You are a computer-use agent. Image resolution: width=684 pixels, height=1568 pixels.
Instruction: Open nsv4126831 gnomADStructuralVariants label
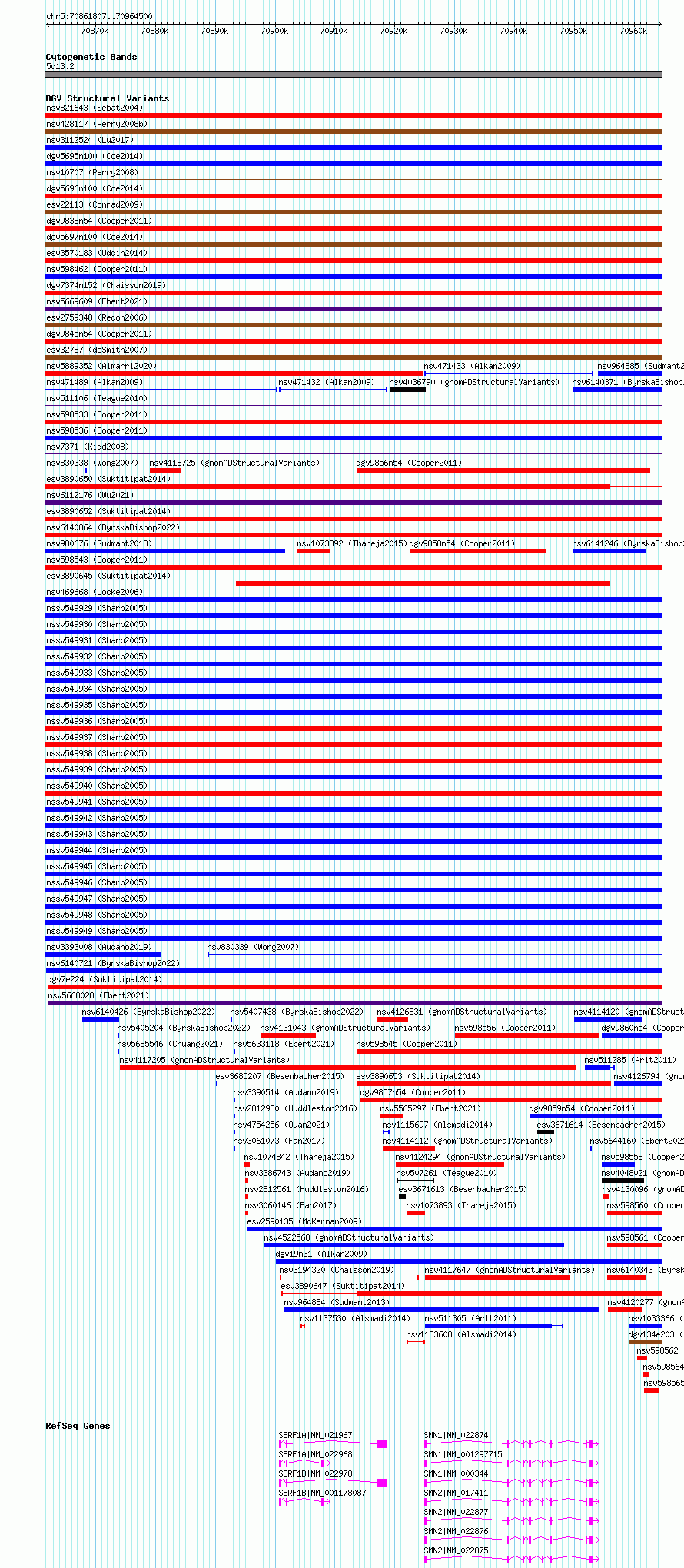click(462, 1012)
